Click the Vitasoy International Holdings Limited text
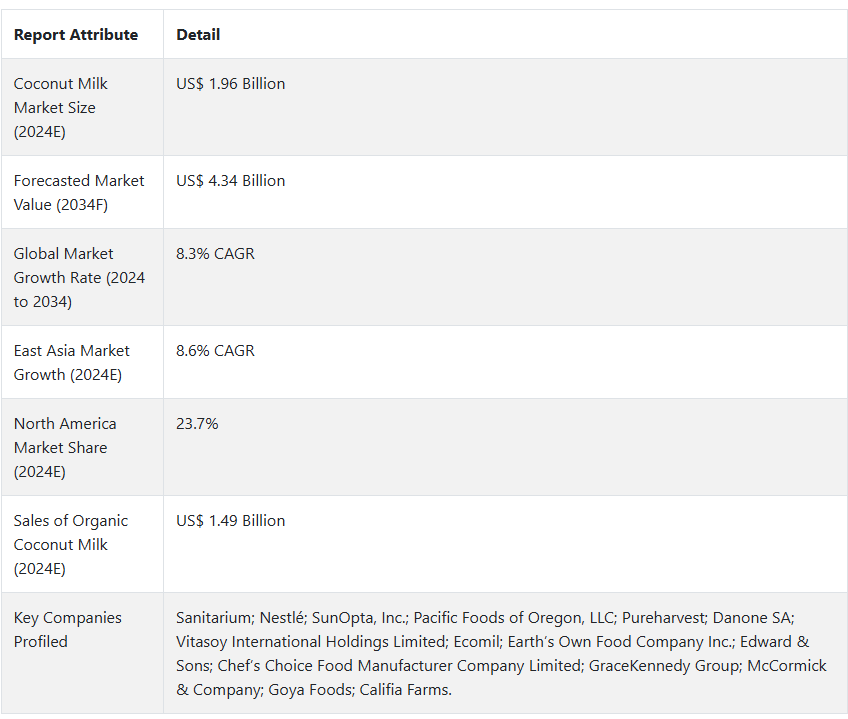 pos(311,642)
